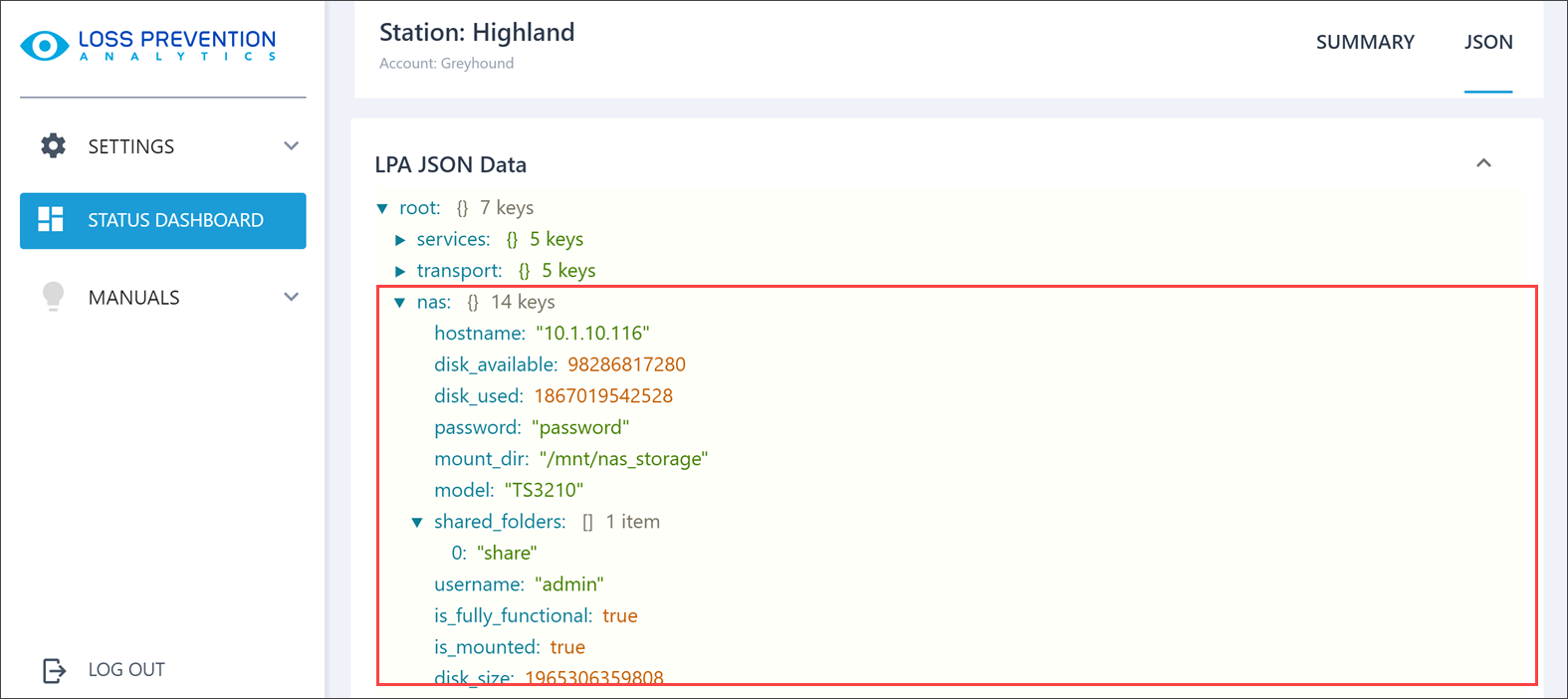1568x699 pixels.
Task: Collapse the root node triangle
Action: coord(382,208)
